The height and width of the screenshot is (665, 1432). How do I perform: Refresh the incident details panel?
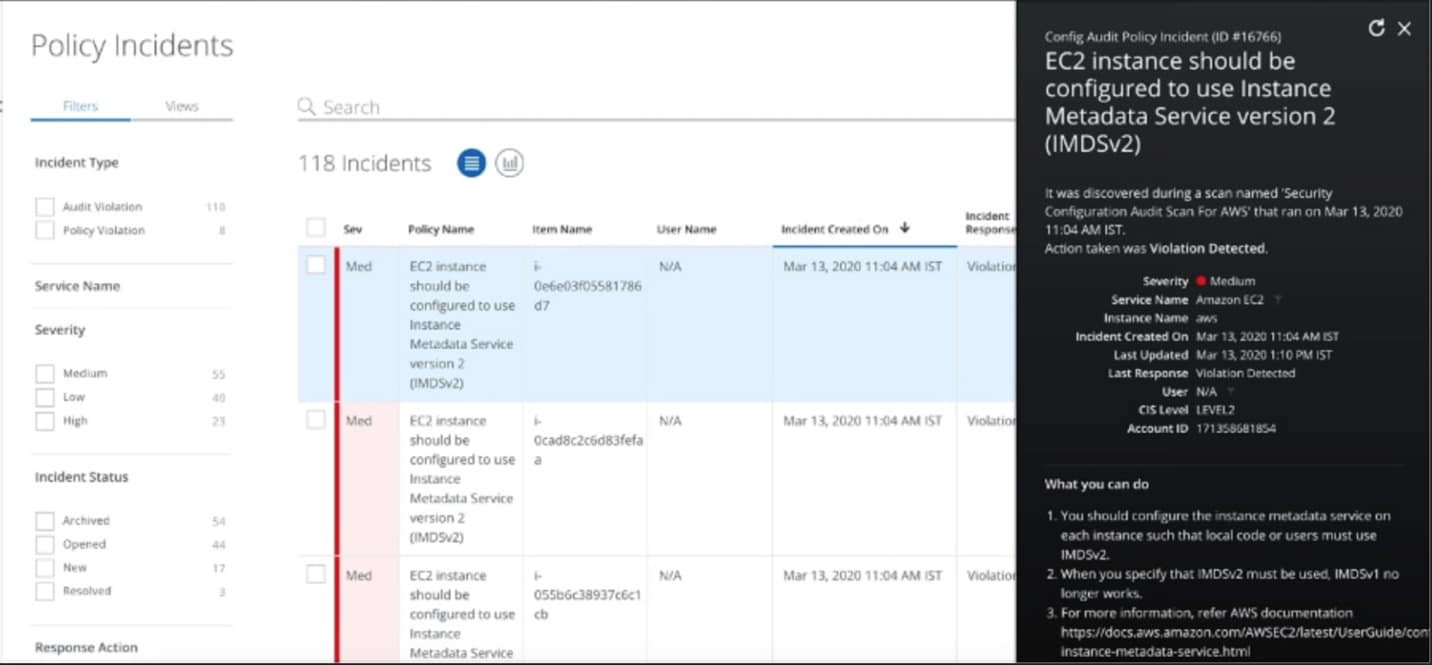(1376, 28)
